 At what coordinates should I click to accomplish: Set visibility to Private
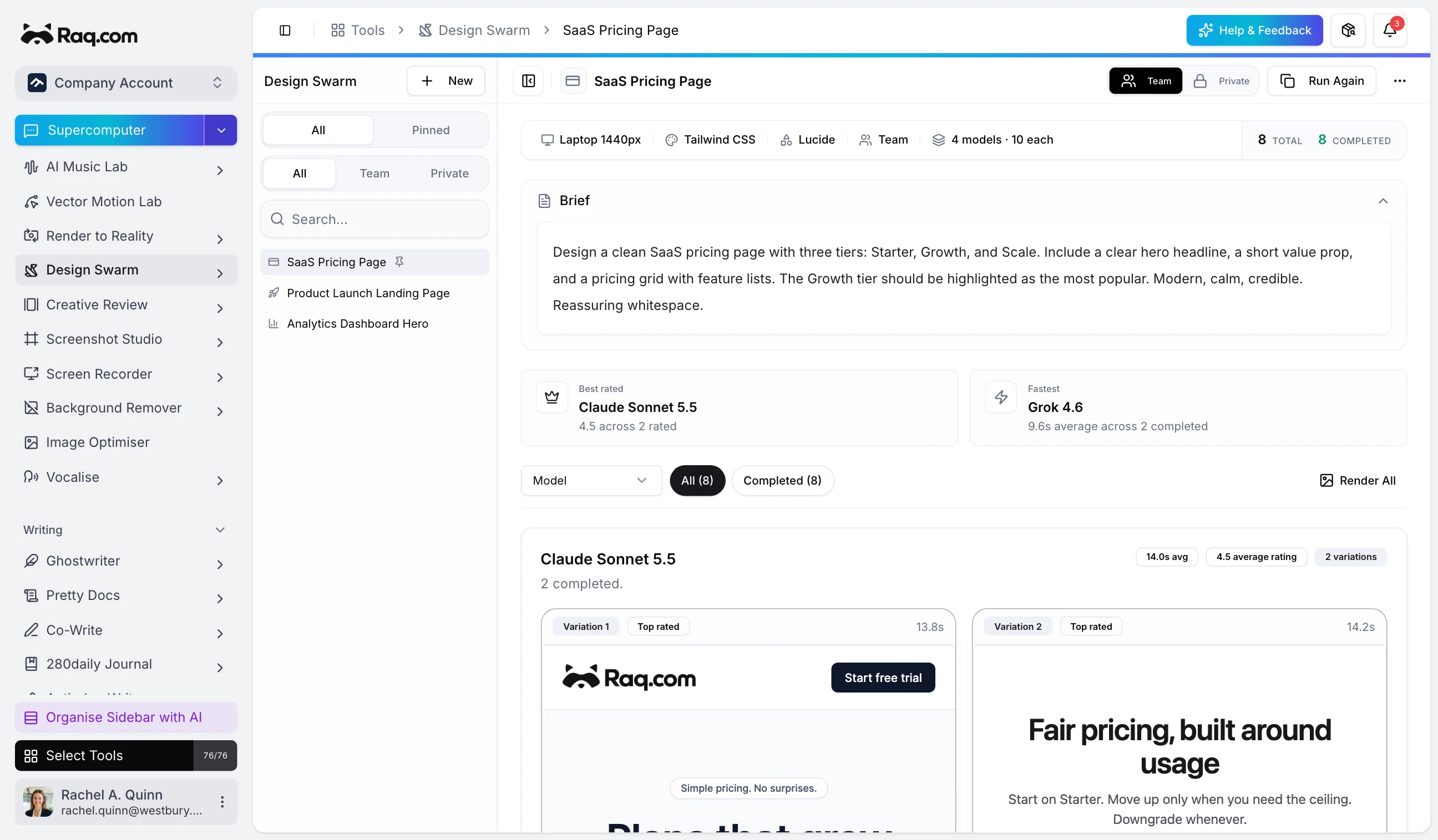point(1221,81)
